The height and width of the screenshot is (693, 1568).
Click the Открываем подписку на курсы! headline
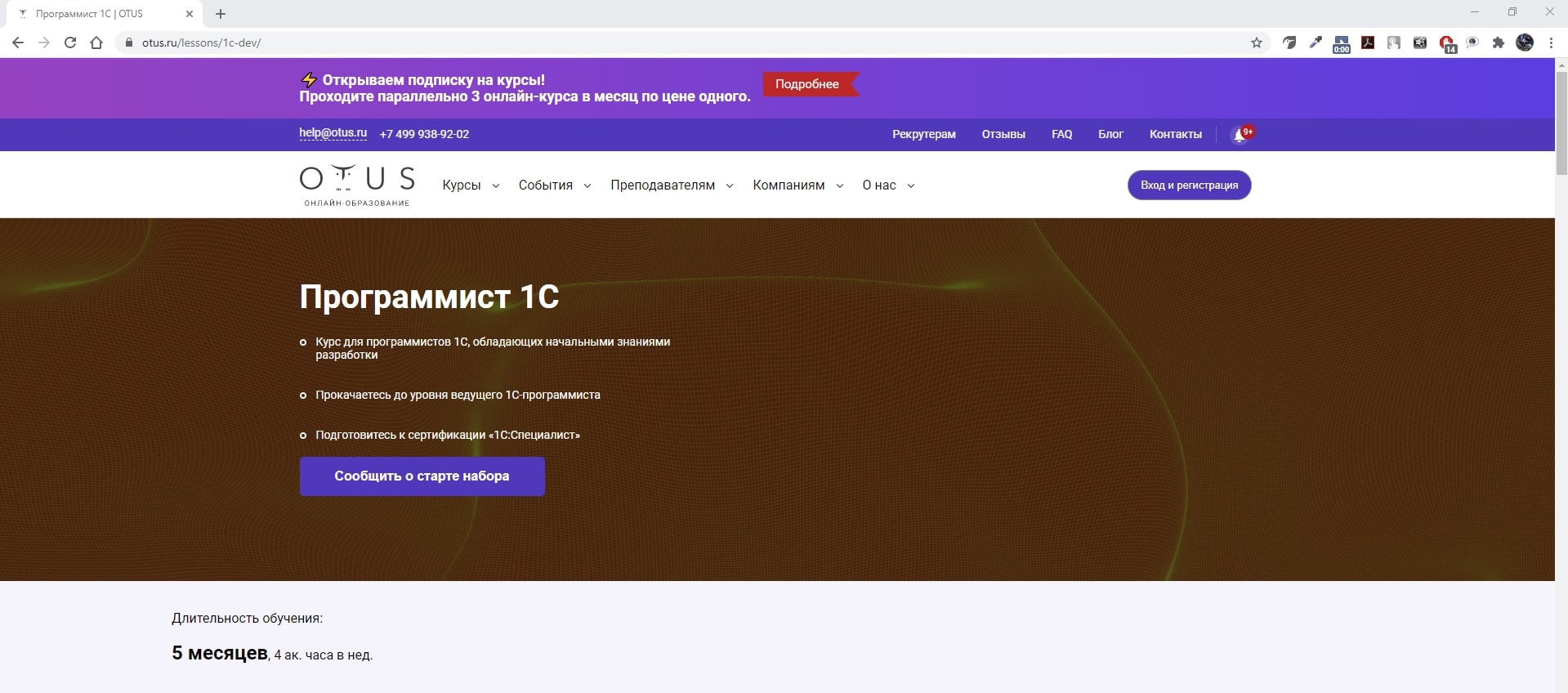[x=433, y=80]
